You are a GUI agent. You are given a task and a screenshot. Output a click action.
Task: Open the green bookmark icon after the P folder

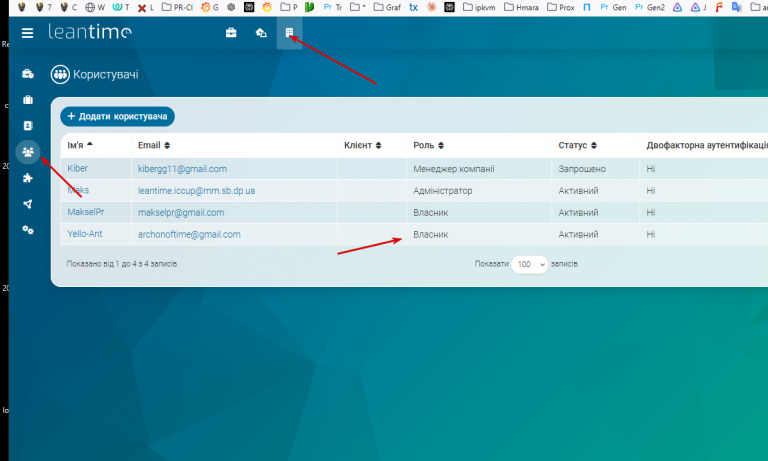[x=309, y=7]
